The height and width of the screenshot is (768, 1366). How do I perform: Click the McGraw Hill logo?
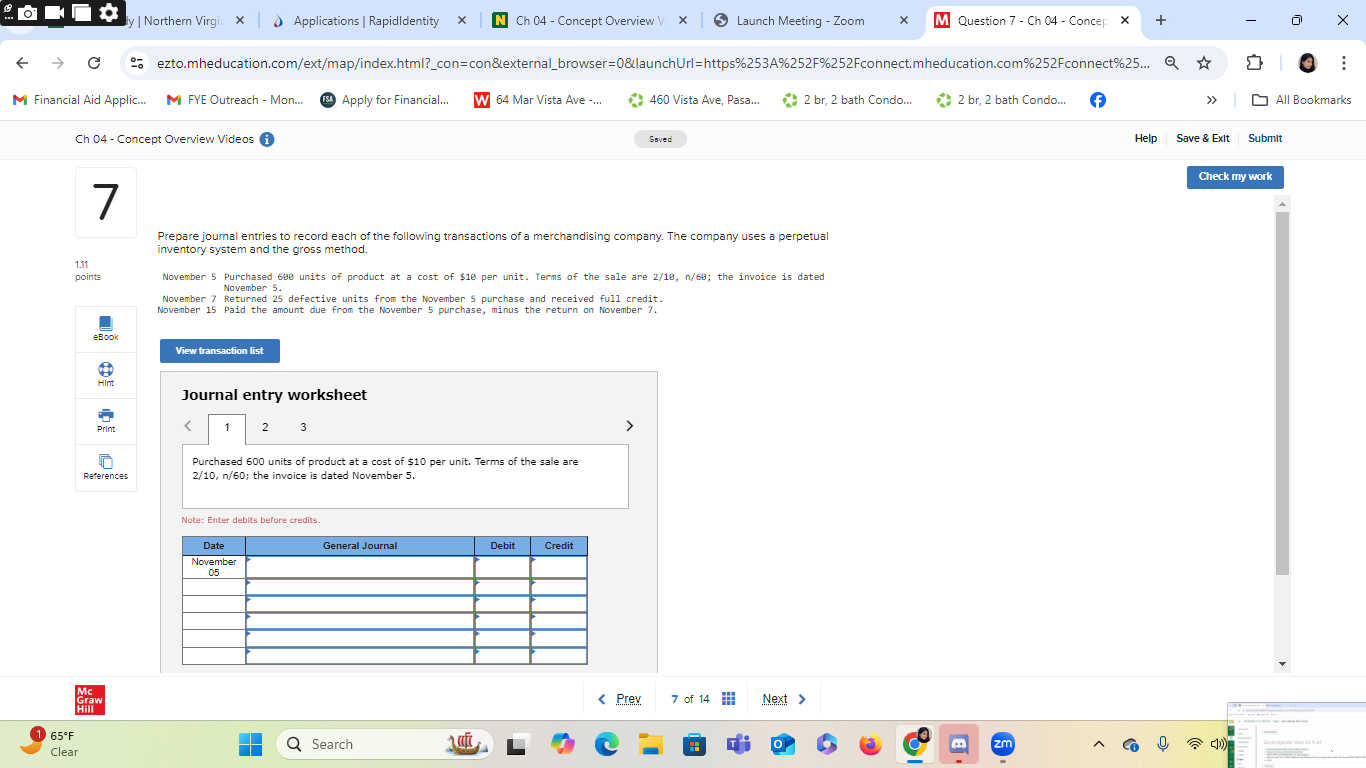point(90,699)
